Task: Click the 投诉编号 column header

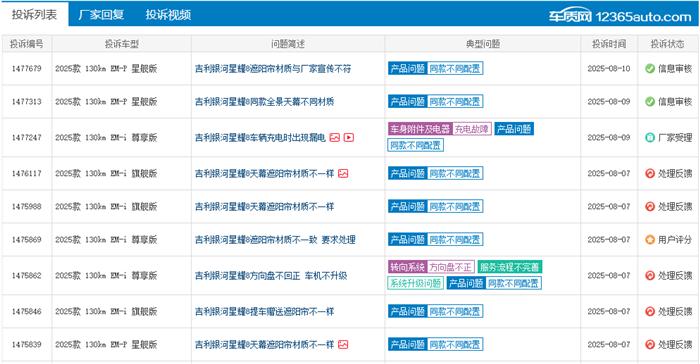Action: (27, 44)
